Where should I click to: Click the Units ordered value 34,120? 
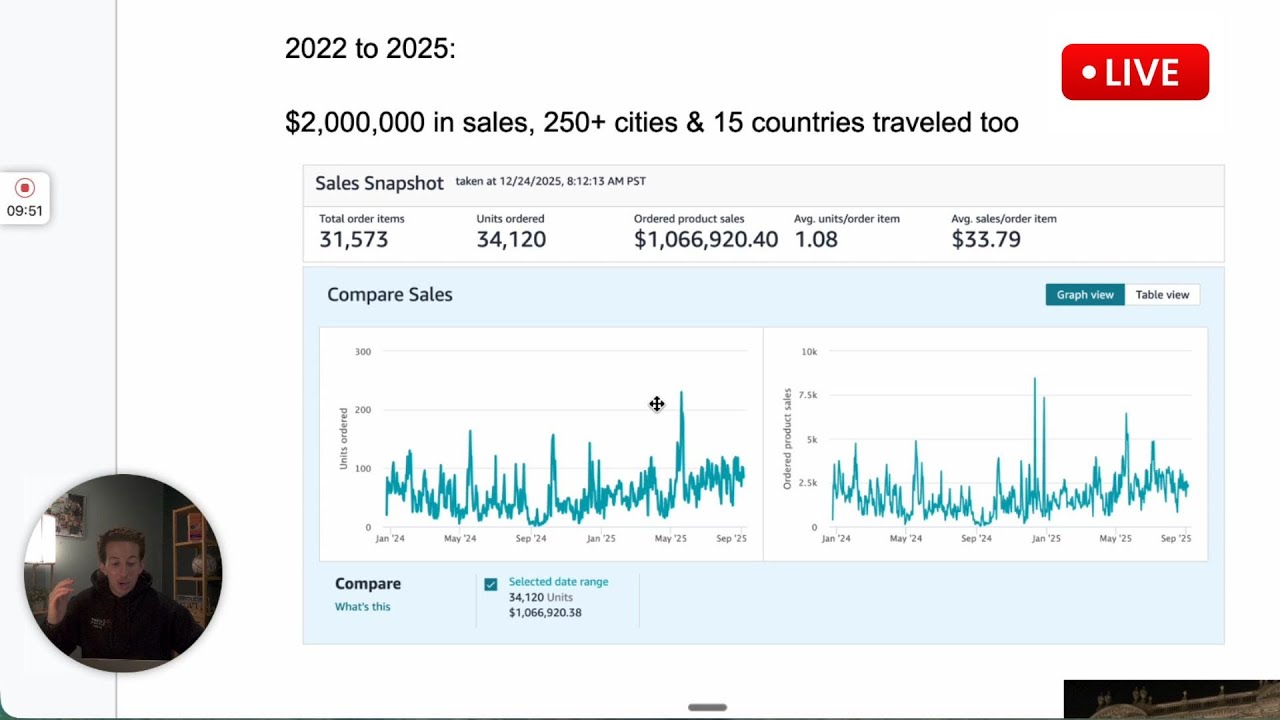pos(511,240)
